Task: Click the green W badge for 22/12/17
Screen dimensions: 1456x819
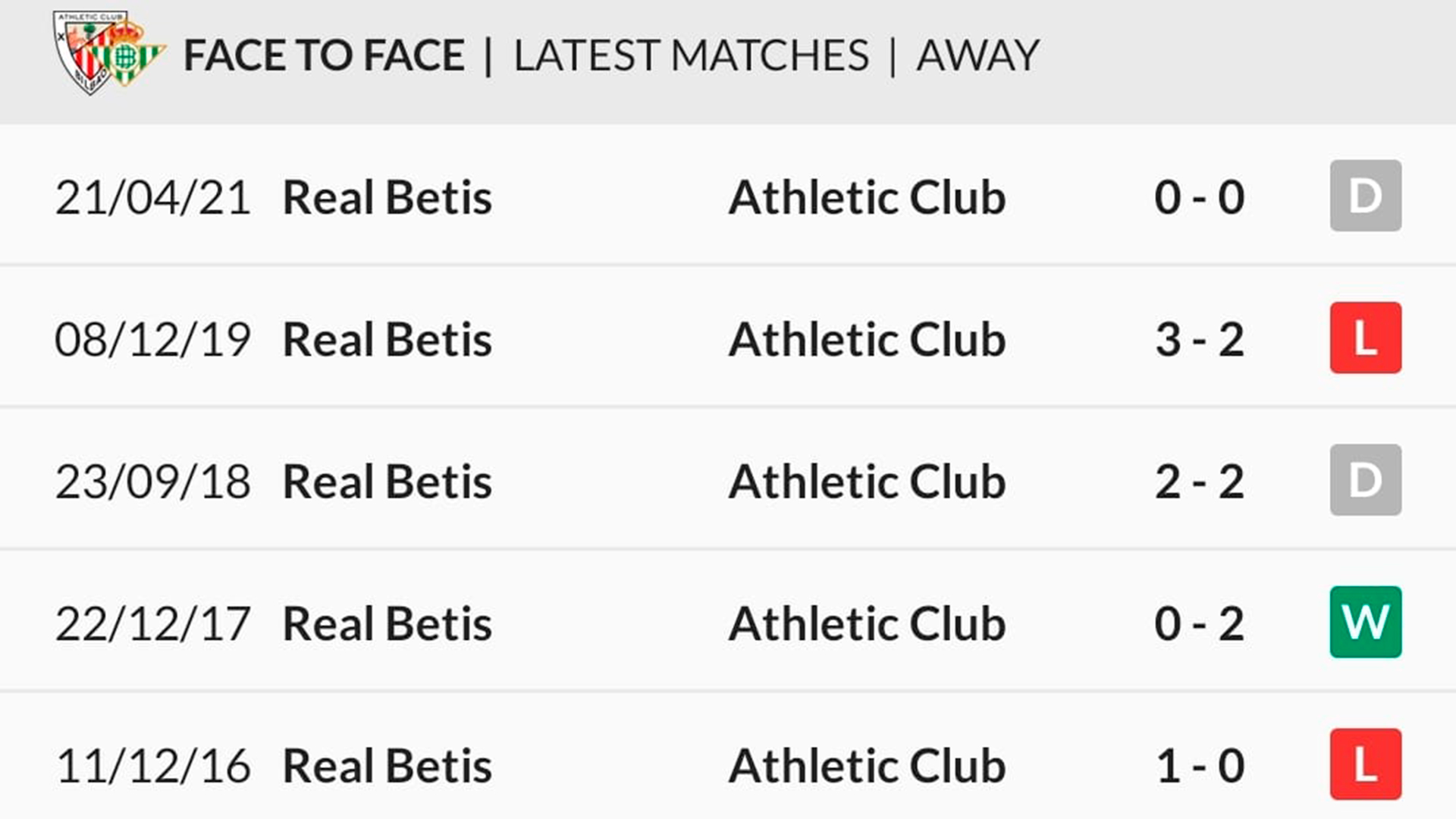Action: tap(1365, 622)
